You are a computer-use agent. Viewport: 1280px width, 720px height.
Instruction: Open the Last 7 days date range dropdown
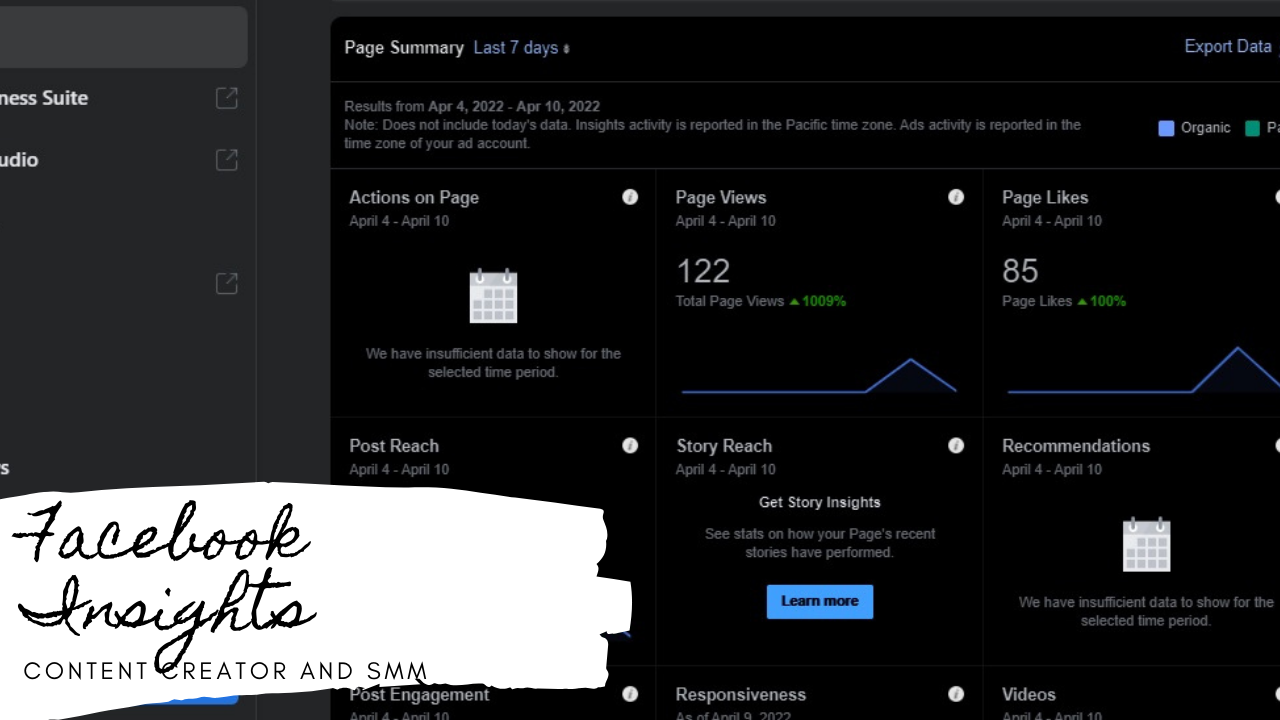coord(521,48)
